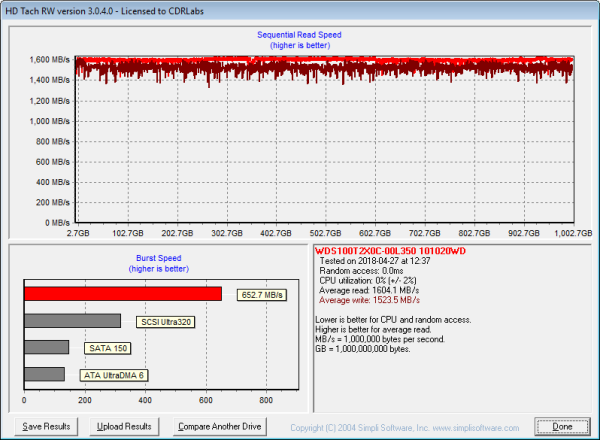Click the Average read 1604.1 MB/s line
600x440 pixels.
pos(367,290)
